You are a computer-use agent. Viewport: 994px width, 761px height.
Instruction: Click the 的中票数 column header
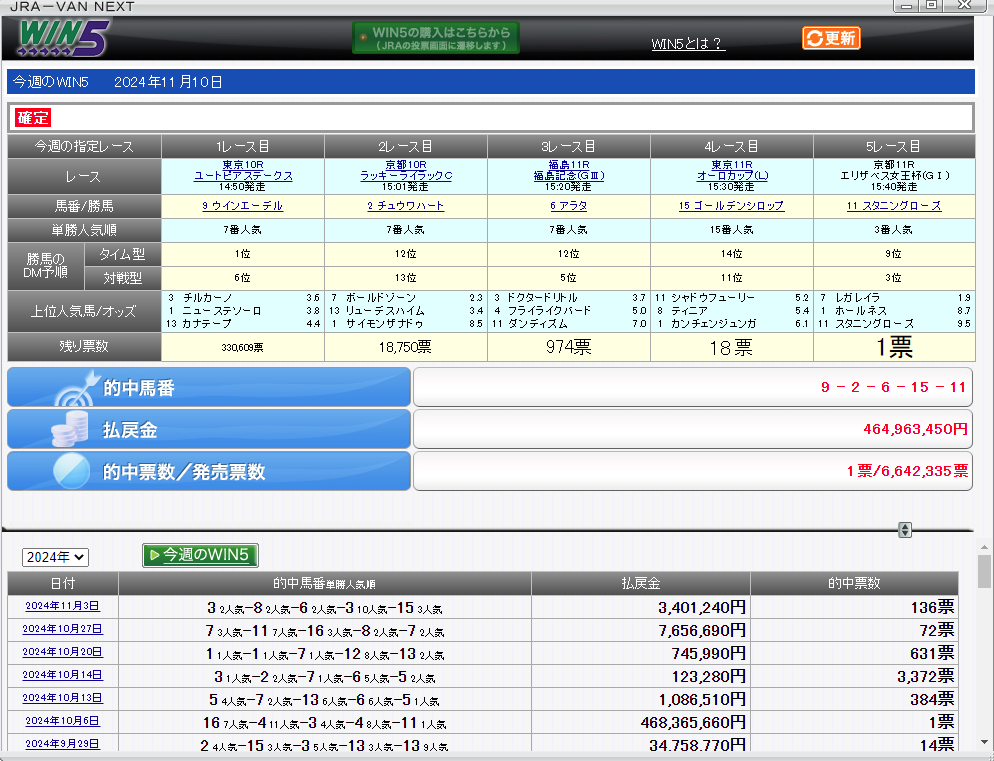854,583
